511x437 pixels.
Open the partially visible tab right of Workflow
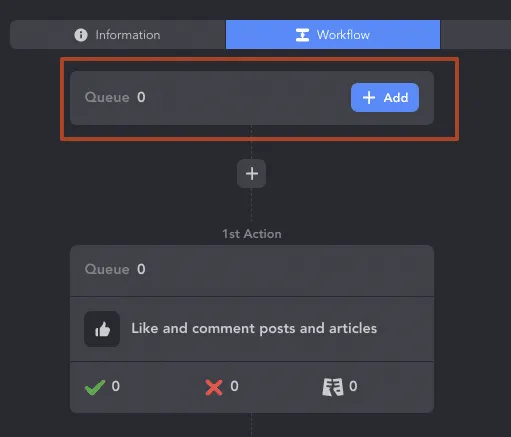coord(476,35)
